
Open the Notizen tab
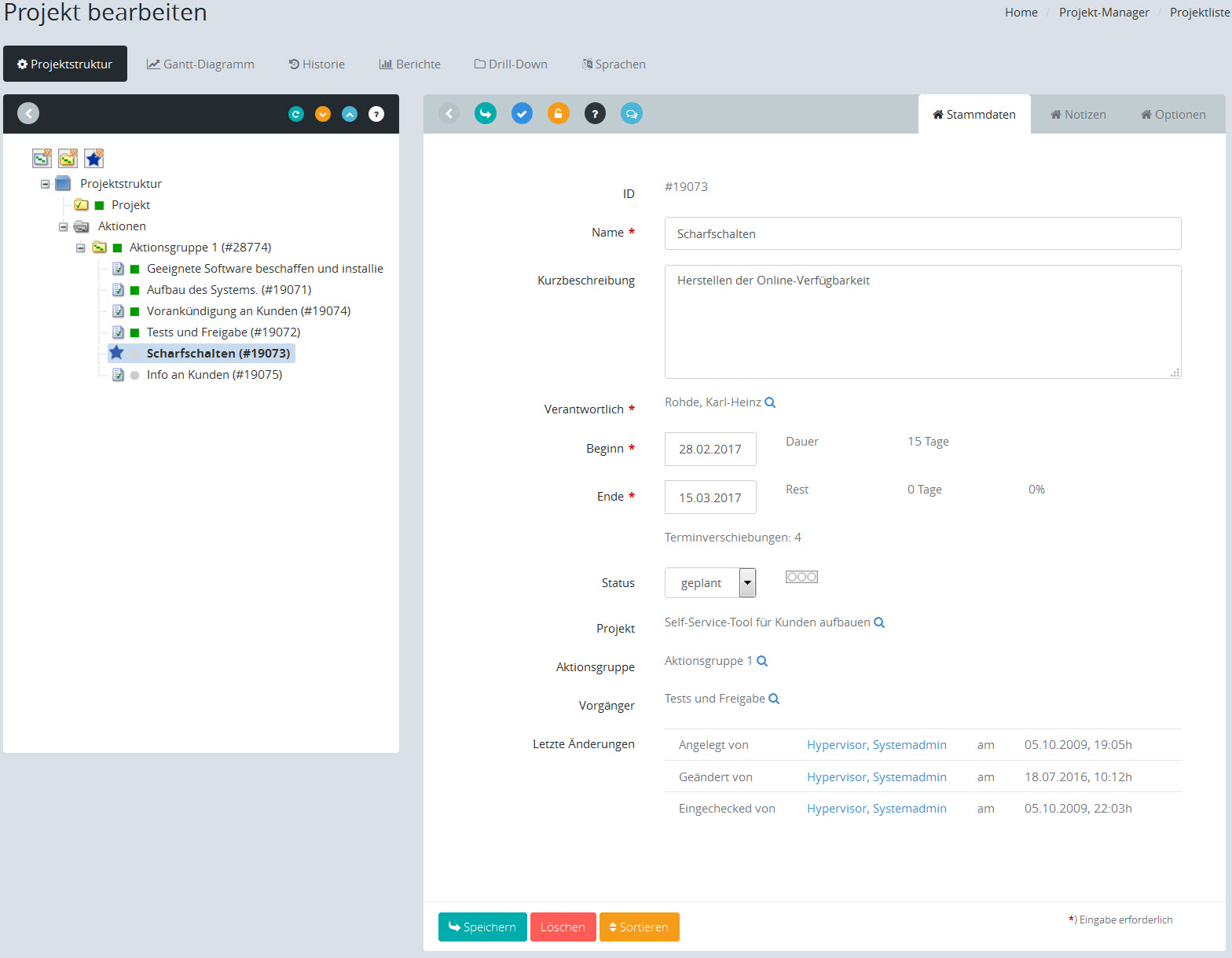(x=1078, y=115)
